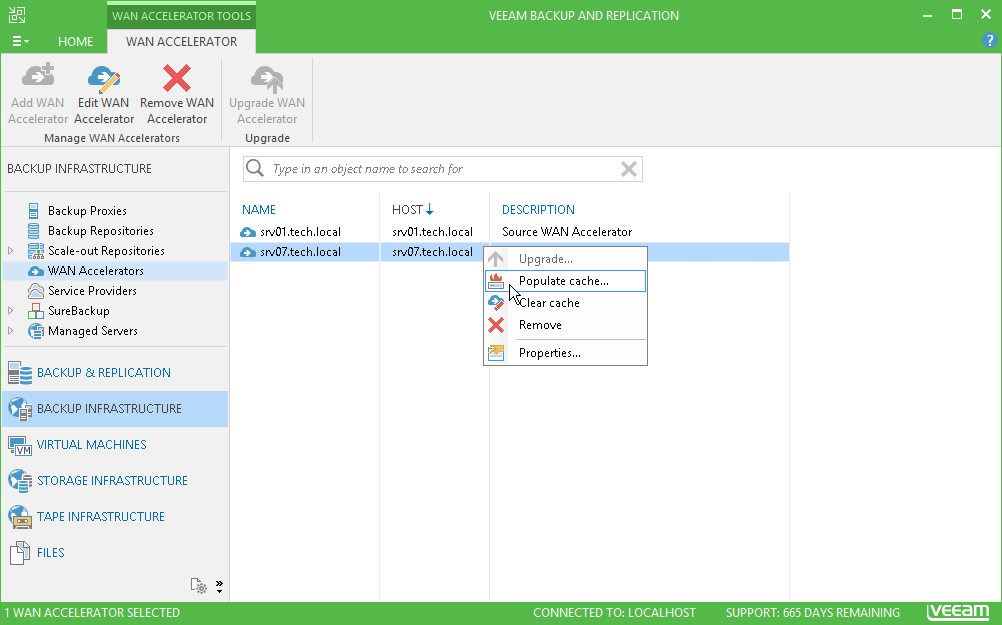This screenshot has width=1002, height=625.
Task: Expand the Scale-out Repositories node arrow
Action: pos(11,251)
